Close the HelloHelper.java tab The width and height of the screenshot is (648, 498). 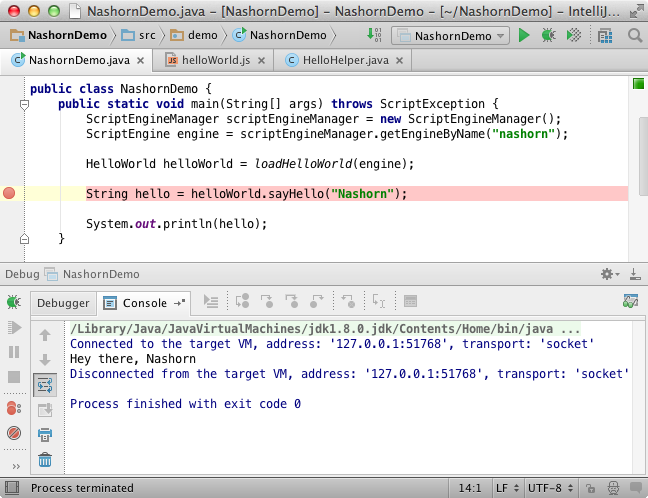click(x=399, y=61)
